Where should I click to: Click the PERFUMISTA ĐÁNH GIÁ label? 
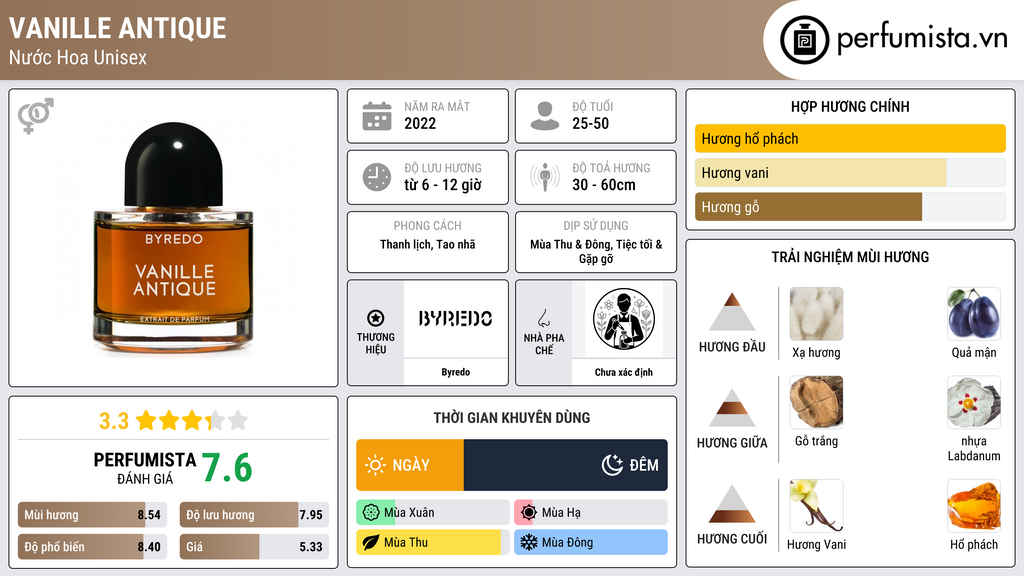tap(144, 468)
